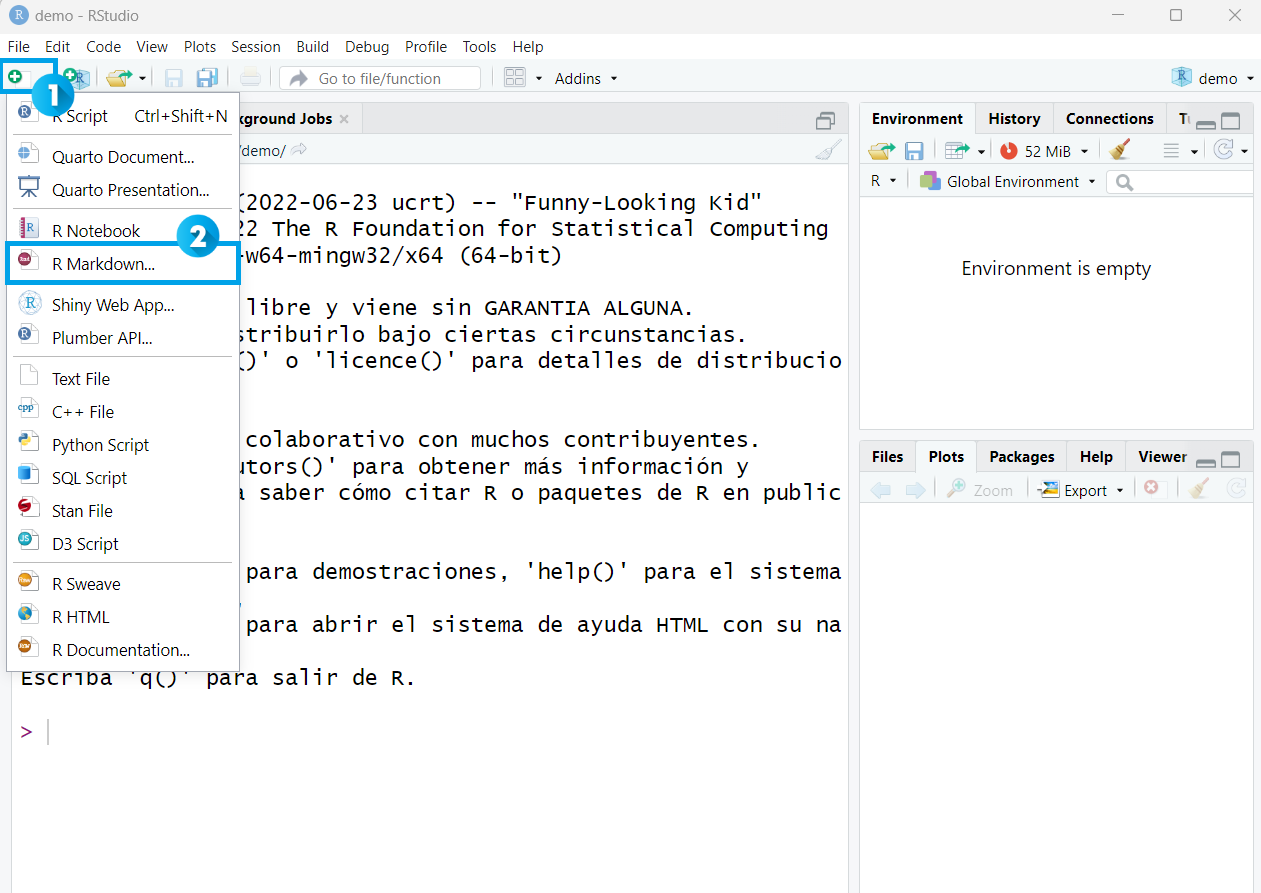Screen dimensions: 1261x893
Task: Expand the panes layout dropdown arrow
Action: pyautogui.click(x=539, y=78)
